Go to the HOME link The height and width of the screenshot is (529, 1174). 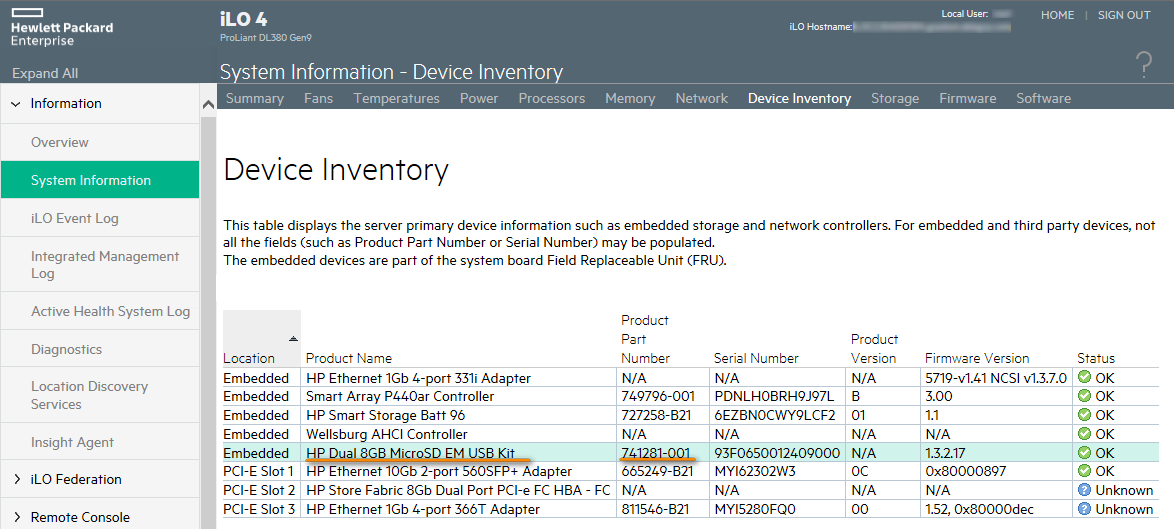pos(1057,16)
